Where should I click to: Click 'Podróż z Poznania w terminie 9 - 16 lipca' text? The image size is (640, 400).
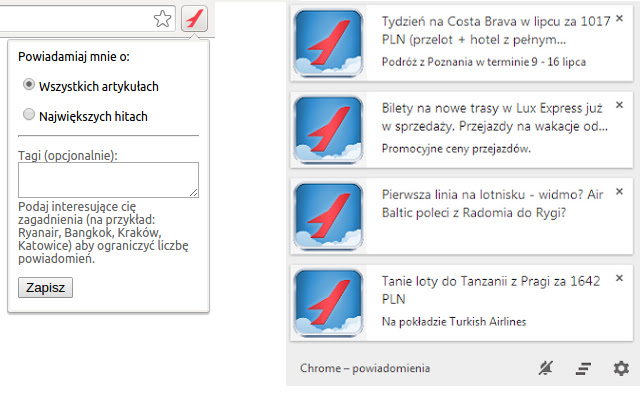pyautogui.click(x=484, y=62)
